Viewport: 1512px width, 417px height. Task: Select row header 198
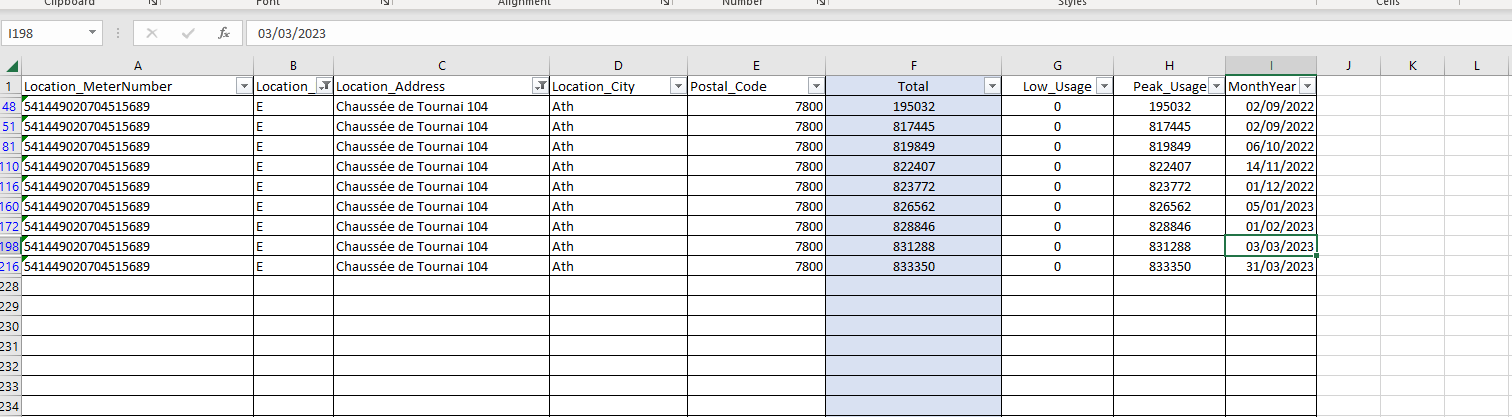coord(10,246)
